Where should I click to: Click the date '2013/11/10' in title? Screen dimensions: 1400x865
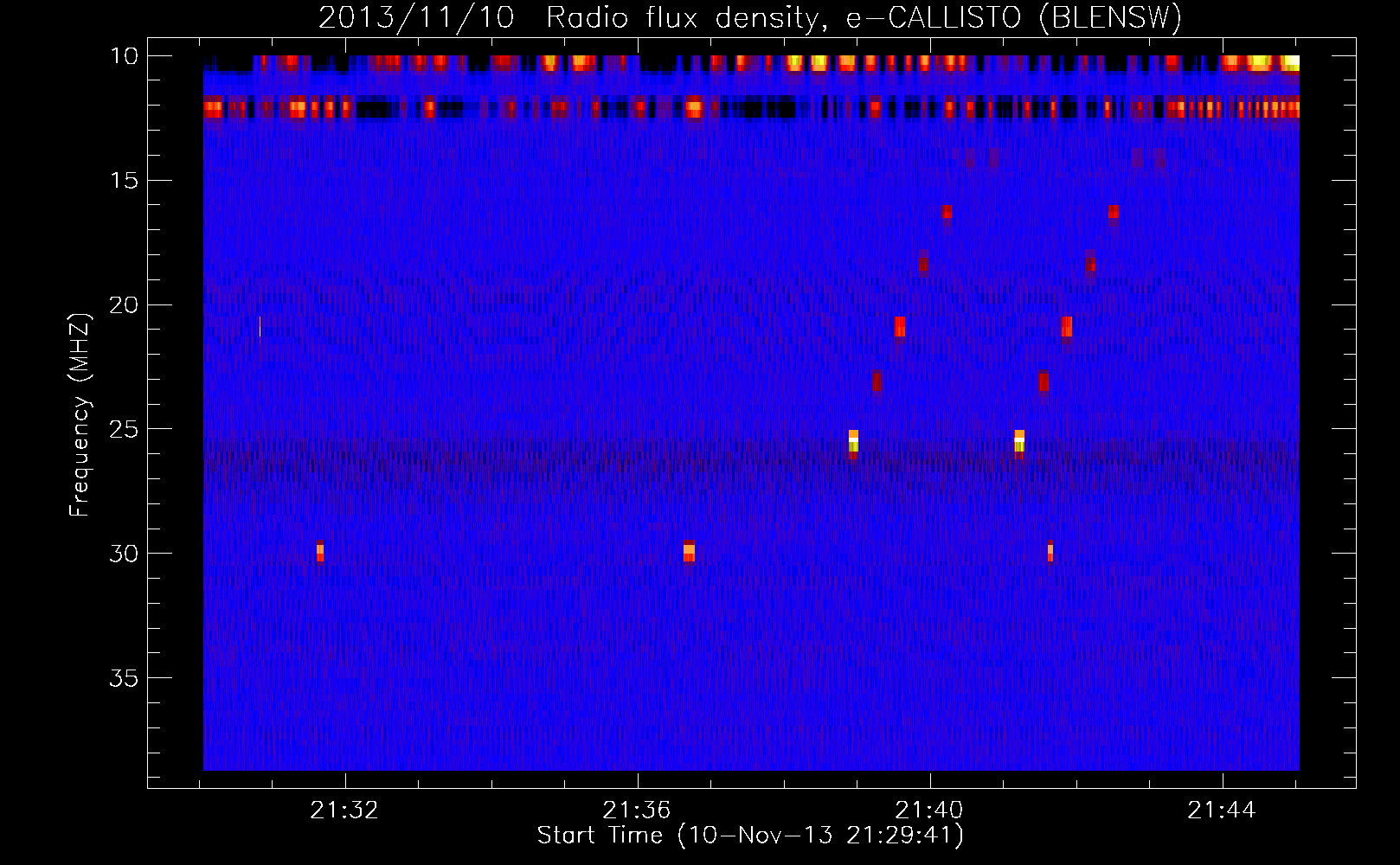(416, 17)
